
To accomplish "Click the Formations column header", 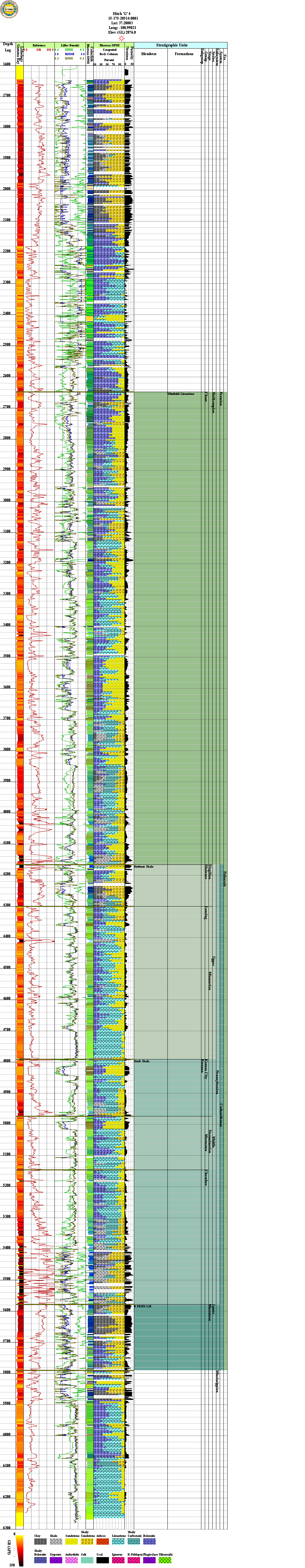I will pos(184,54).
